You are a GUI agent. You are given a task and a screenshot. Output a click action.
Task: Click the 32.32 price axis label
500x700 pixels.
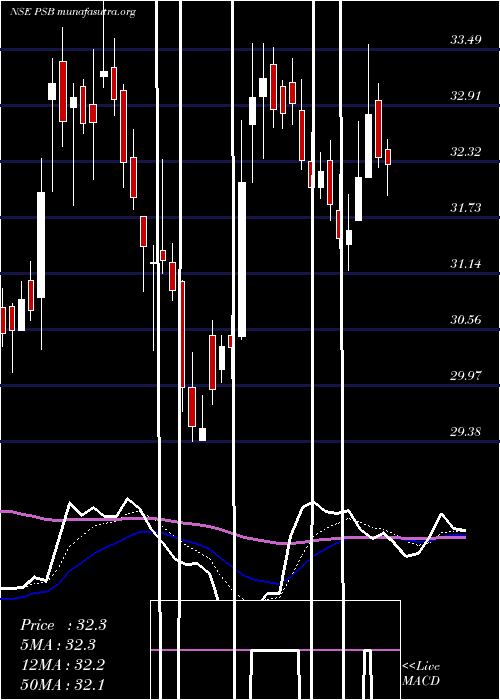coord(466,152)
